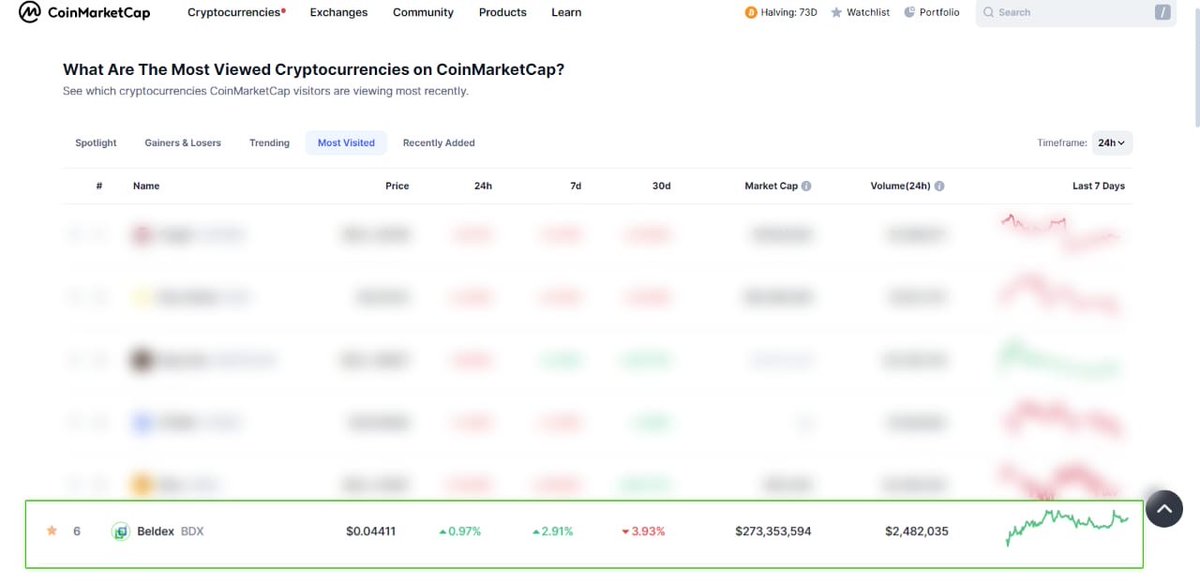Click the Beldex price $0.04411
This screenshot has height=583, width=1200.
click(371, 531)
